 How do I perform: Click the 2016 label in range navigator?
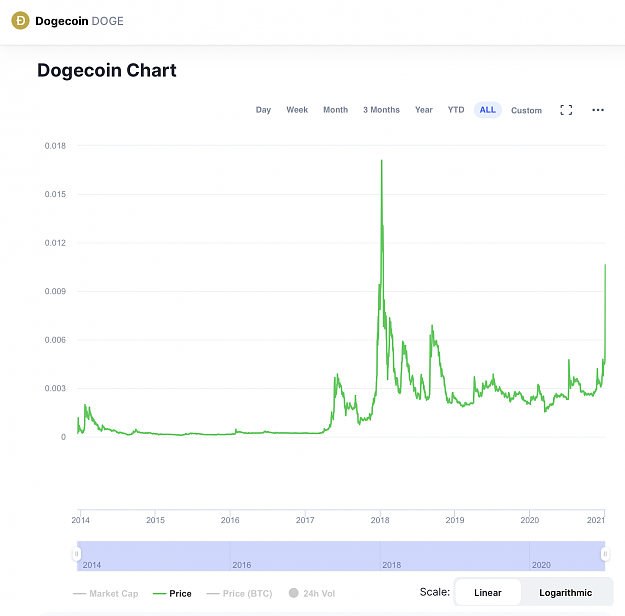coord(242,565)
